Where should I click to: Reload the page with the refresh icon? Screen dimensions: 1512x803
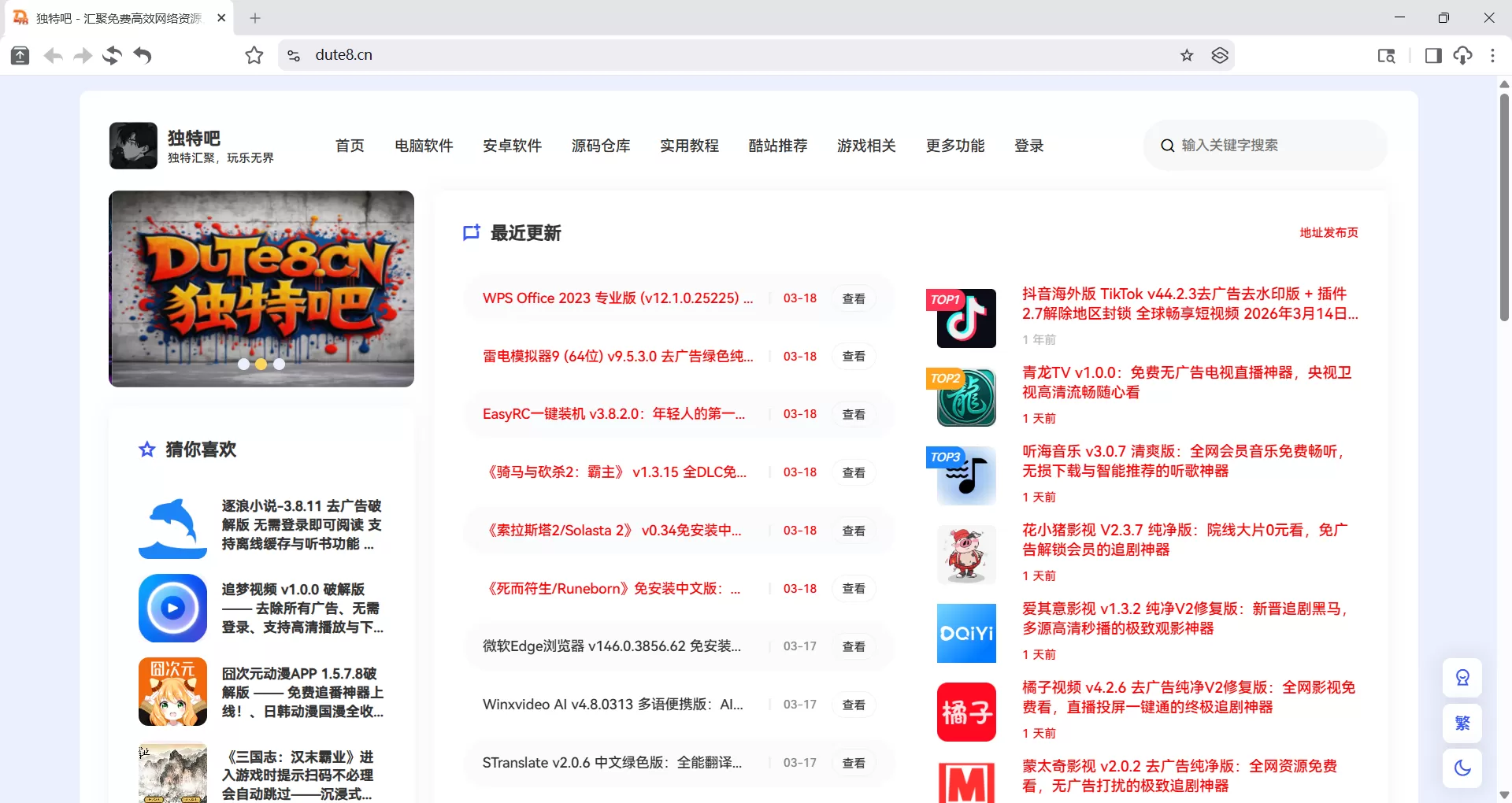112,55
